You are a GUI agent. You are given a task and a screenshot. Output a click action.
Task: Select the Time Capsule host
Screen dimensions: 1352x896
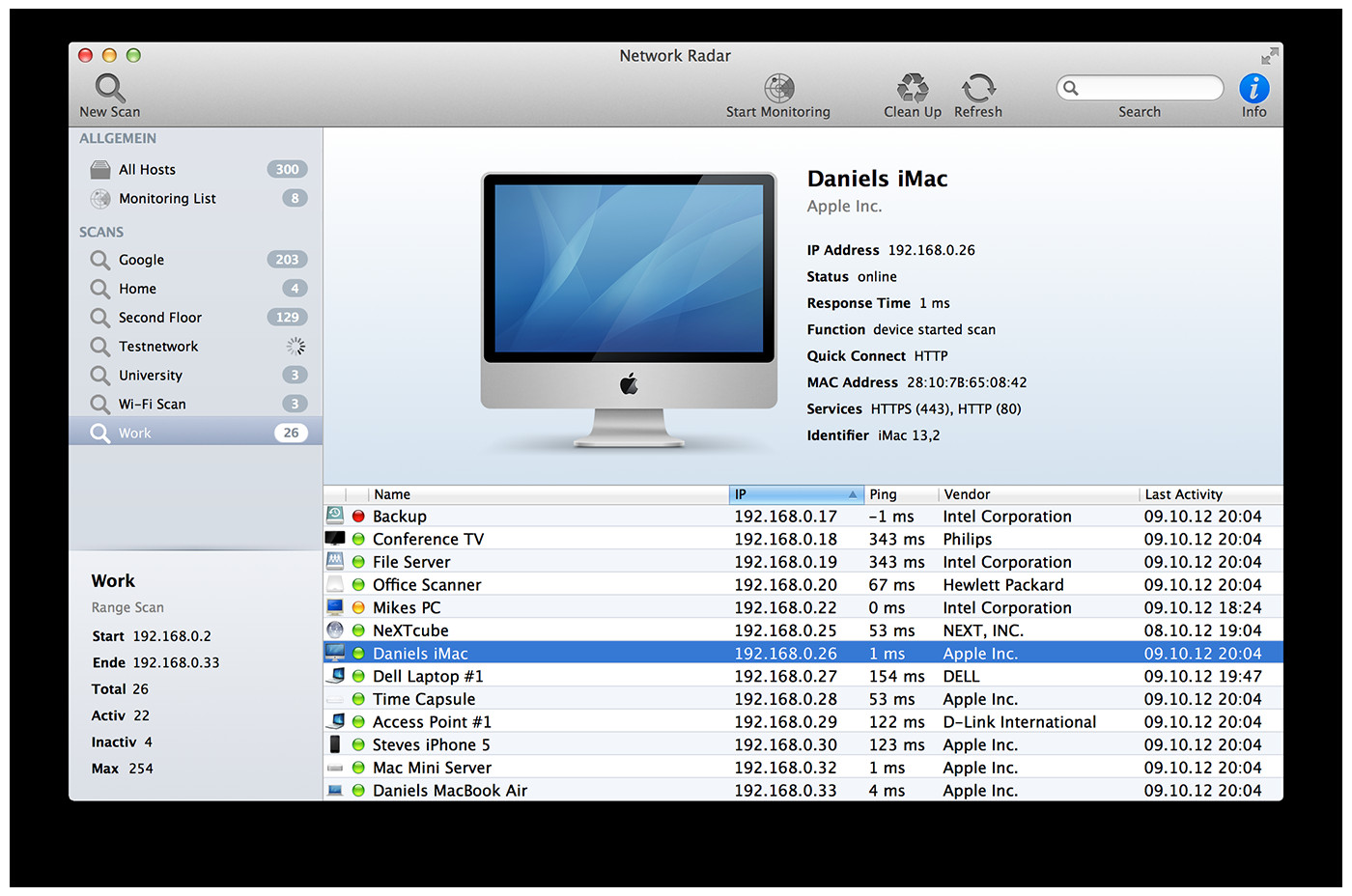424,699
